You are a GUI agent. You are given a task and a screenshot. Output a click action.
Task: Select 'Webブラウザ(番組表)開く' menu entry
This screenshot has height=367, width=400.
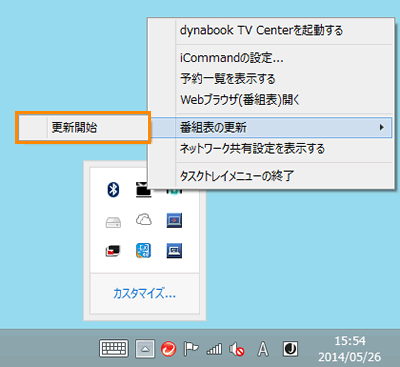pyautogui.click(x=271, y=99)
